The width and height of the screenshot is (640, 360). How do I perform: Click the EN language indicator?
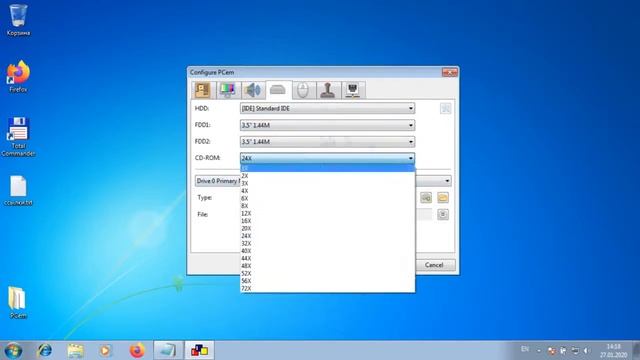click(525, 350)
